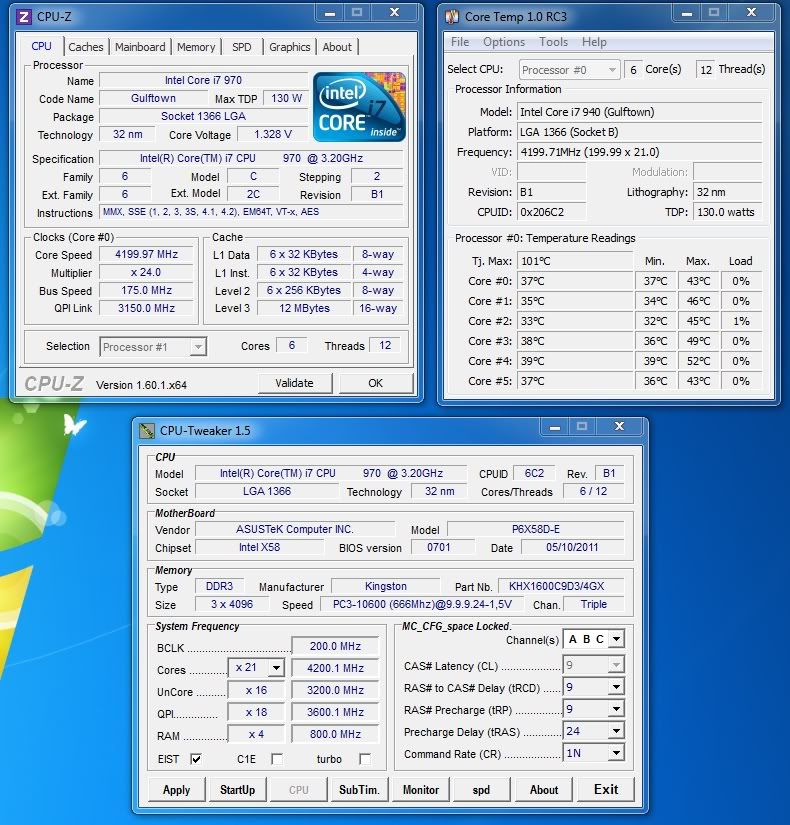The image size is (790, 825).
Task: Click the StartUp button in CPU-Tweaker
Action: pos(237,790)
